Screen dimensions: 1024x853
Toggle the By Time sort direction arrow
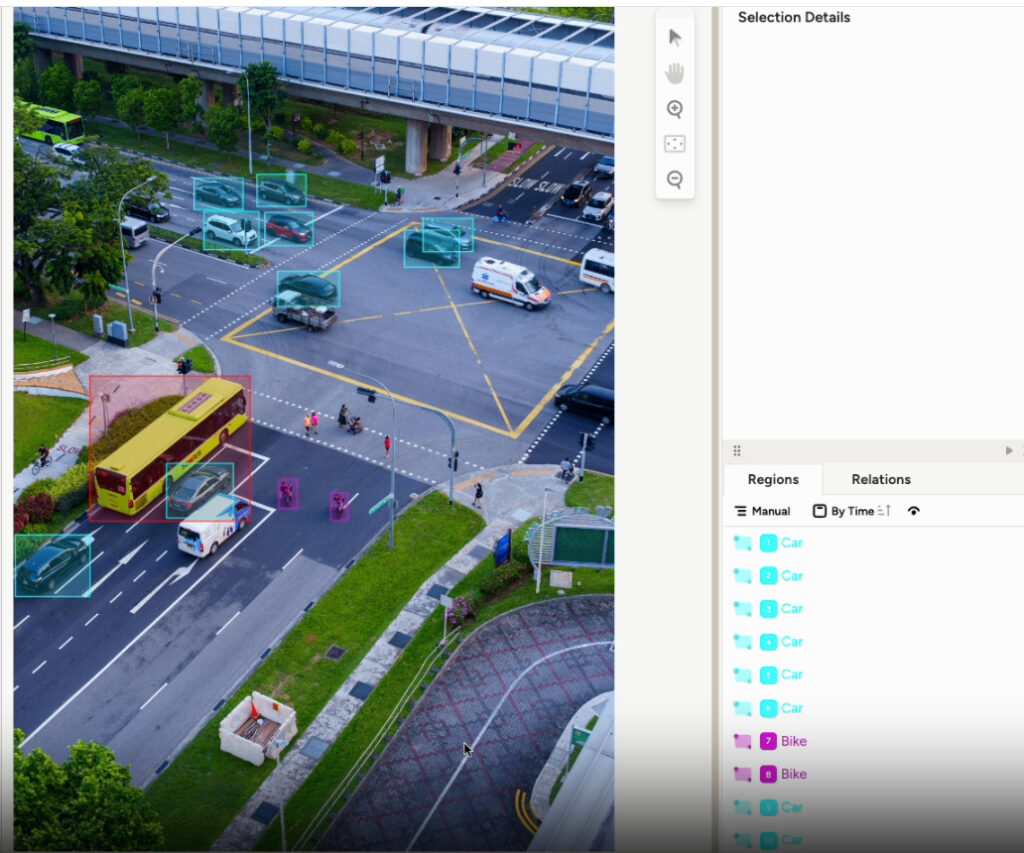coord(884,511)
